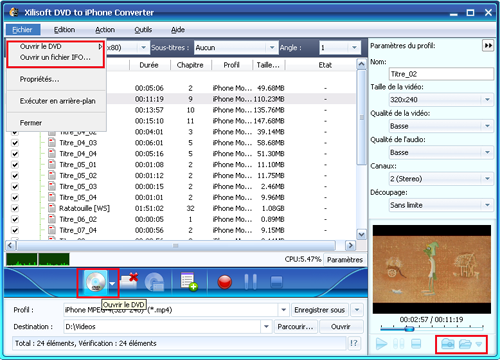Open the Outils menu

coord(143,30)
